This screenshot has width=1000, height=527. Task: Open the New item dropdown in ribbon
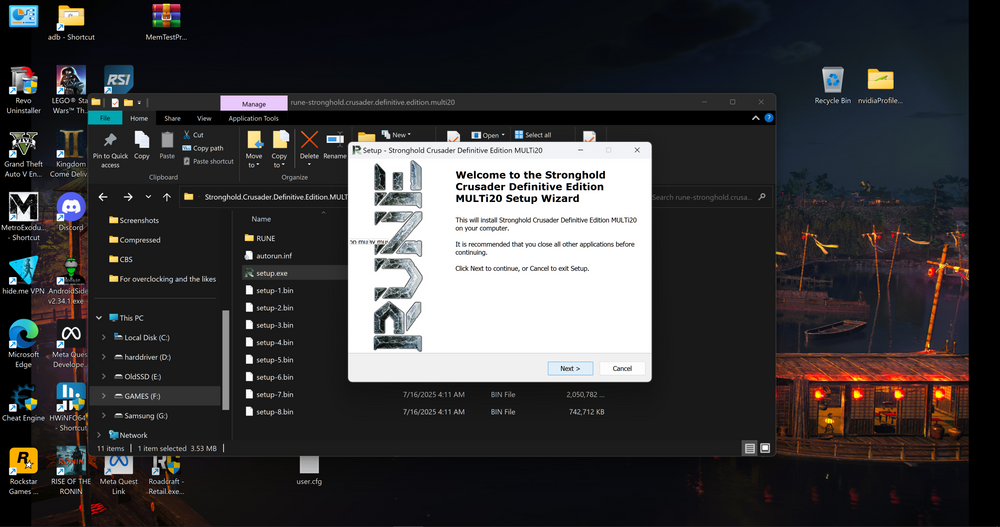(x=396, y=135)
